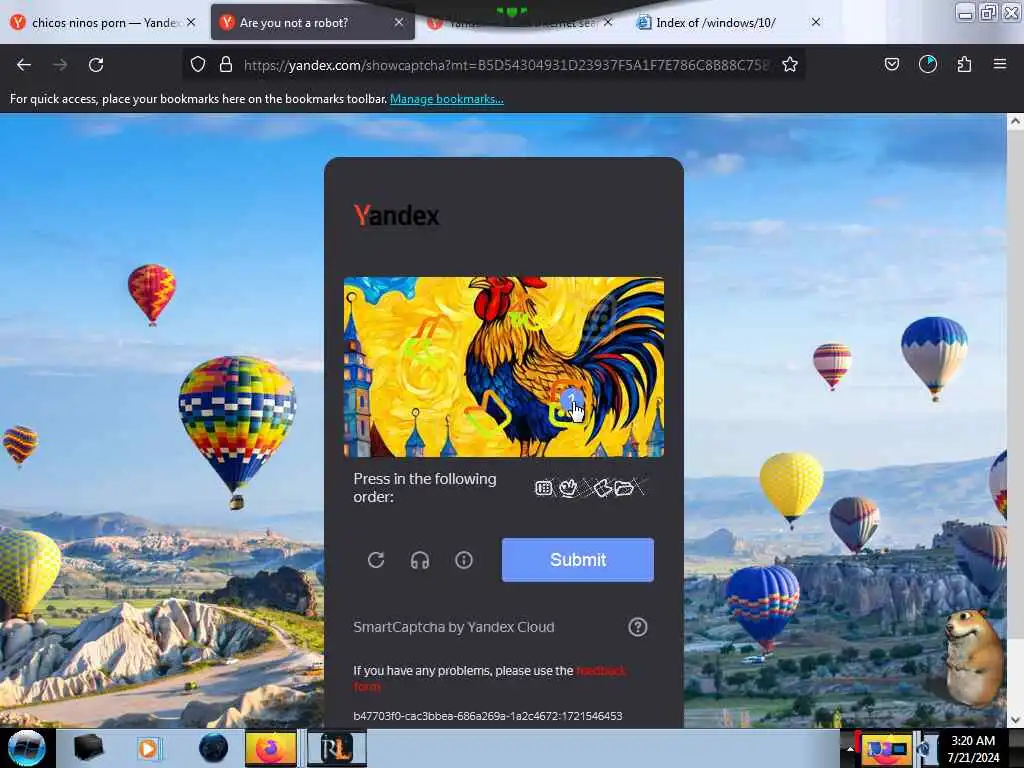Open the Save to Pocket icon
The image size is (1024, 768).
pyautogui.click(x=891, y=64)
